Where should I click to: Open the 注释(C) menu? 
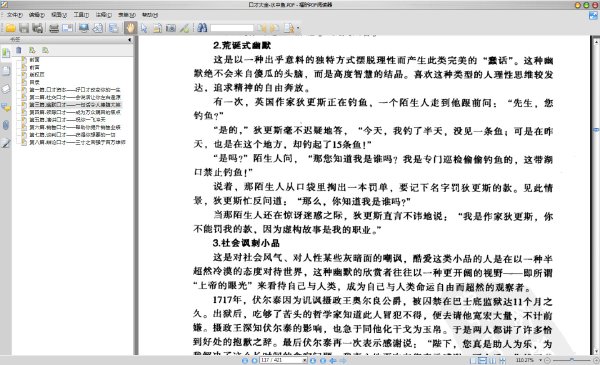tap(104, 15)
